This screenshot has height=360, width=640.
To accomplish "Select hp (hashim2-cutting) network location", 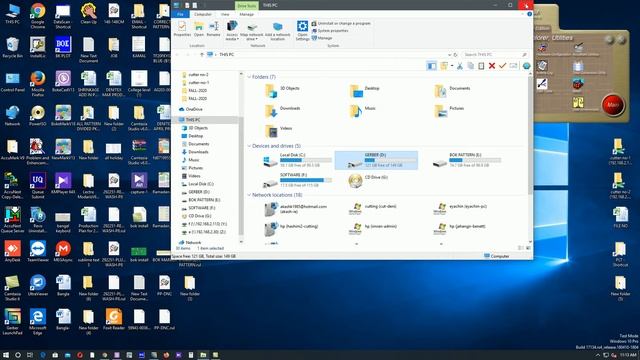I will [291, 229].
